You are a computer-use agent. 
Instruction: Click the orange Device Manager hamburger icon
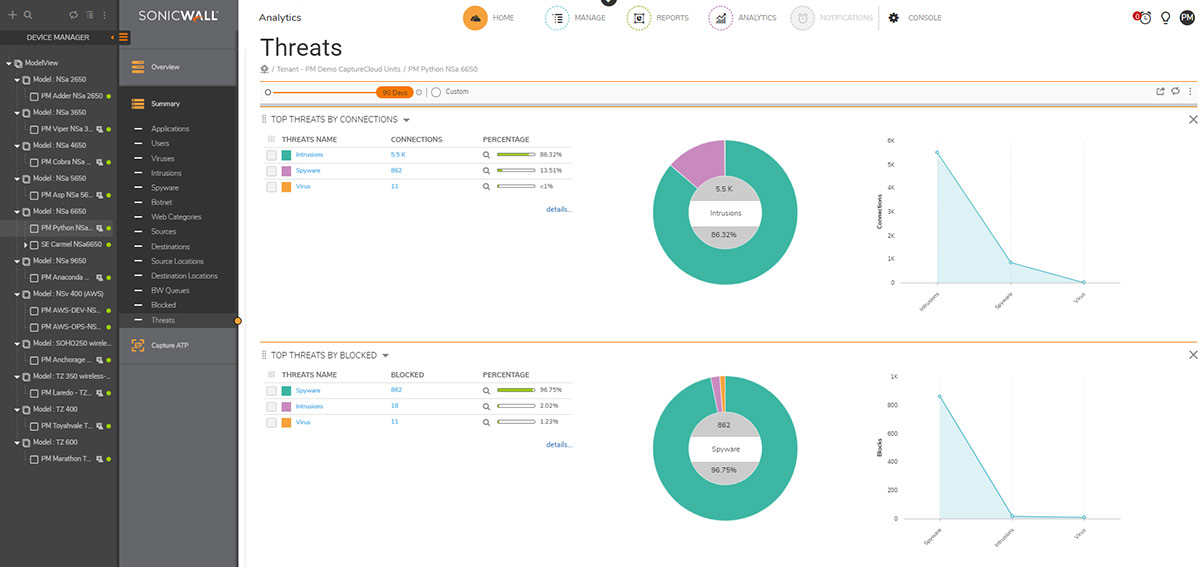(x=123, y=37)
